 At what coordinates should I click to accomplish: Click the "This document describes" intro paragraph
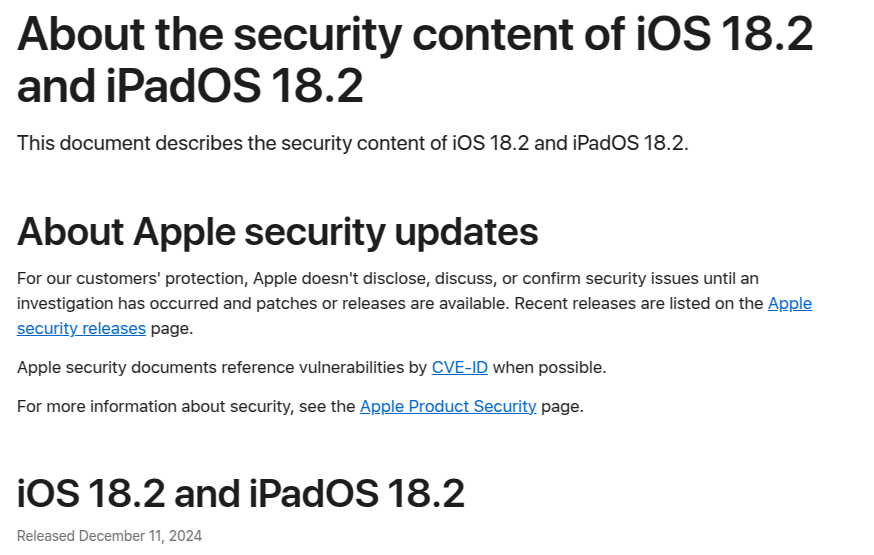[352, 143]
